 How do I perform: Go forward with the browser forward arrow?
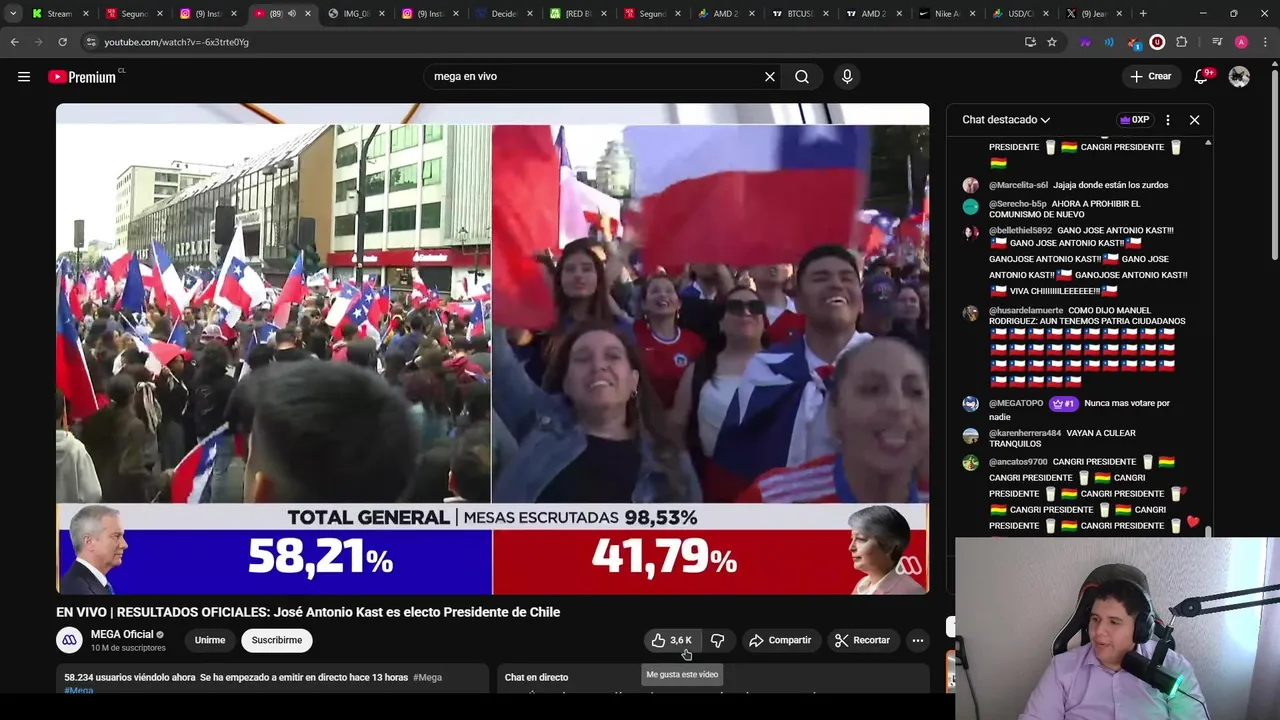38,42
